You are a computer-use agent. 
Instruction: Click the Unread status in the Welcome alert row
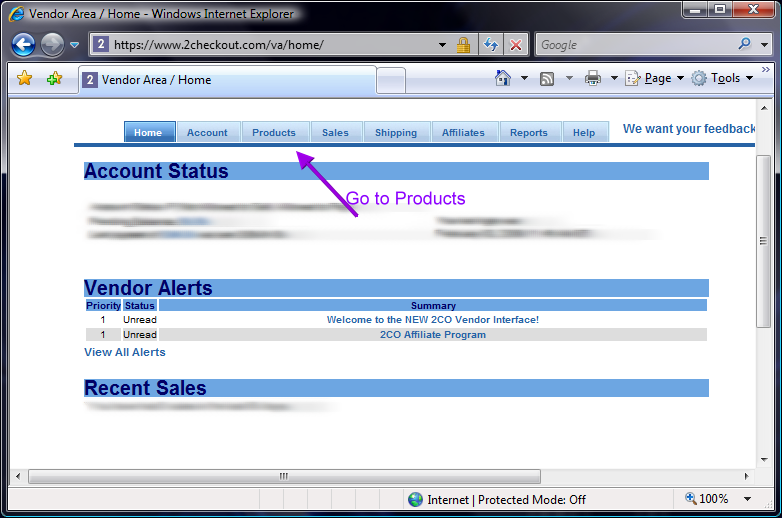[140, 320]
